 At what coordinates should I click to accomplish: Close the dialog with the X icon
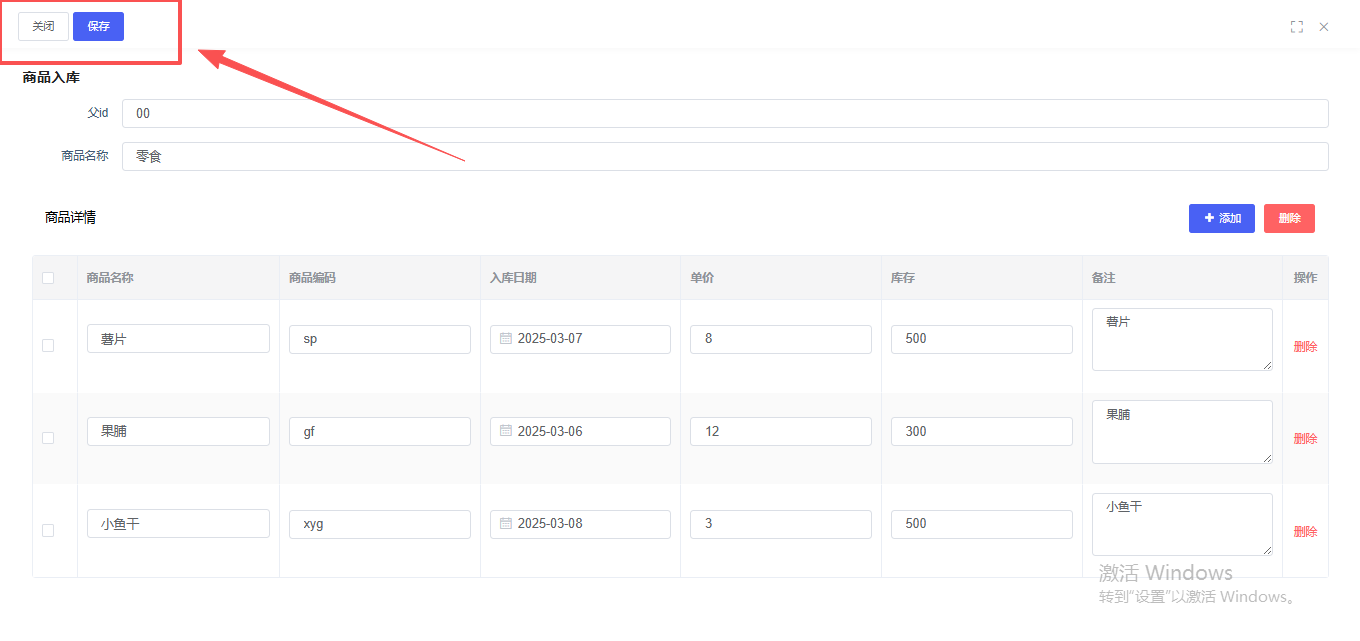click(x=1324, y=27)
